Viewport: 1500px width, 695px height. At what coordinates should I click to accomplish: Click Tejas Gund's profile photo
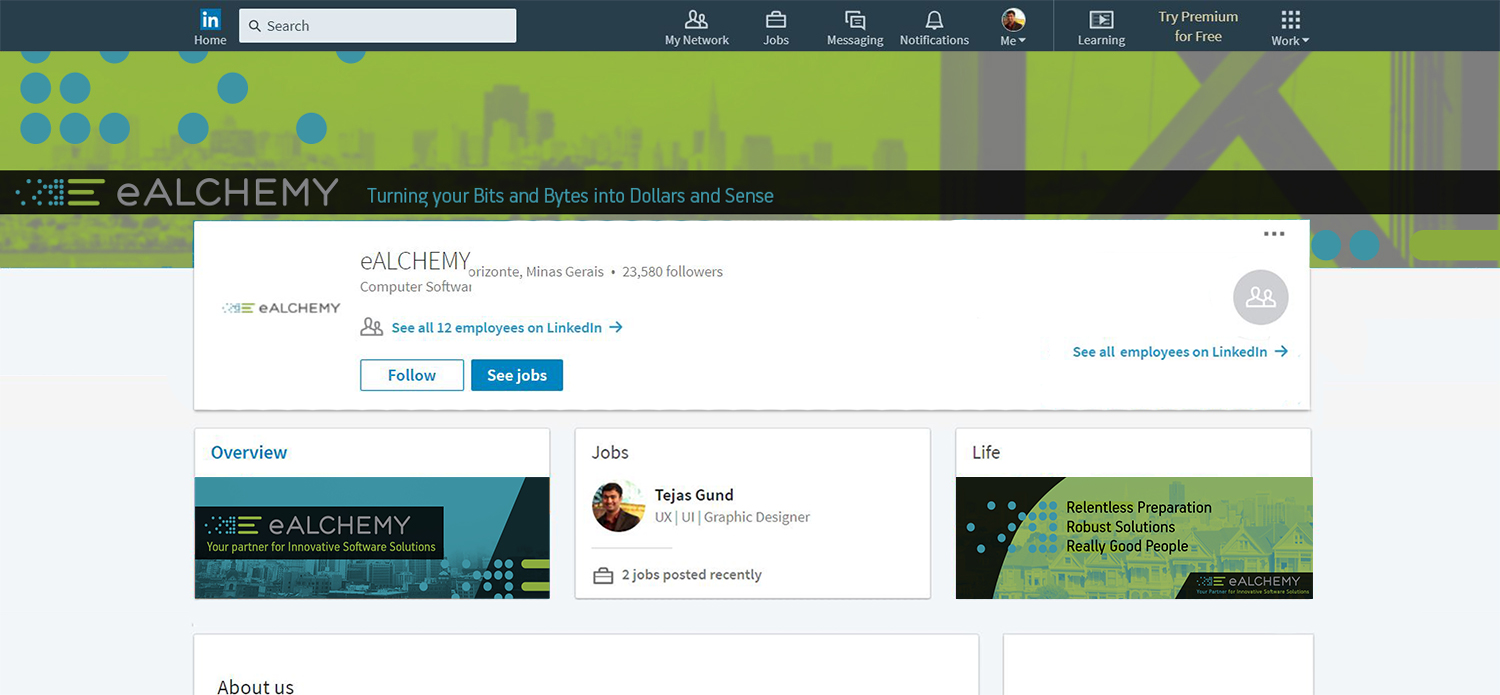pos(618,506)
